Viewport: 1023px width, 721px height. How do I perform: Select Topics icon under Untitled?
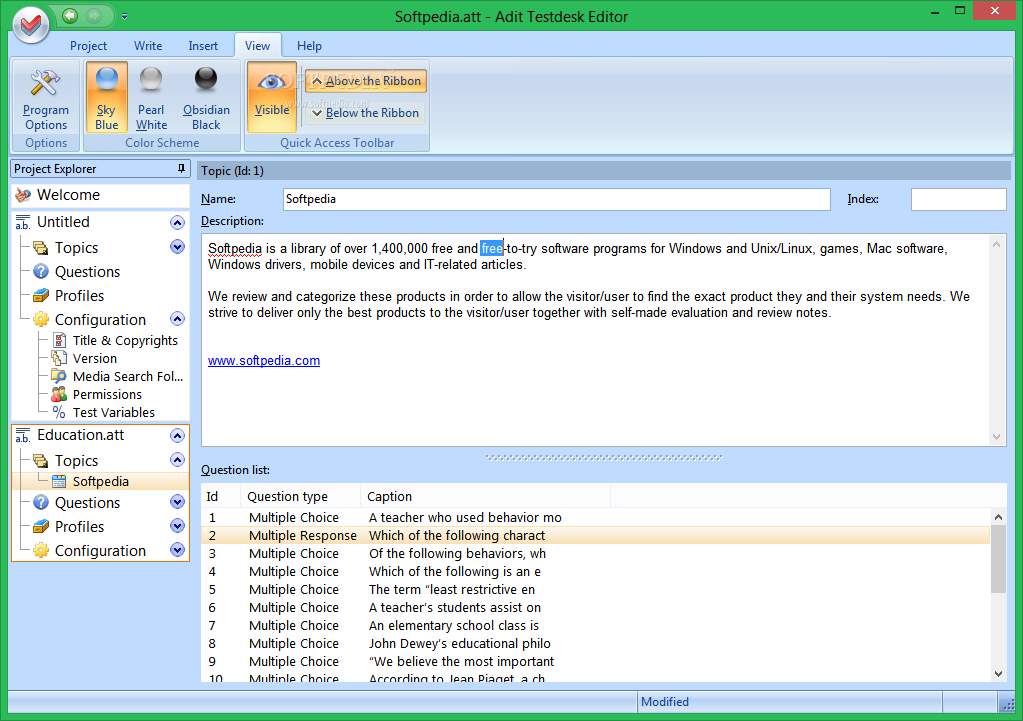tap(40, 248)
